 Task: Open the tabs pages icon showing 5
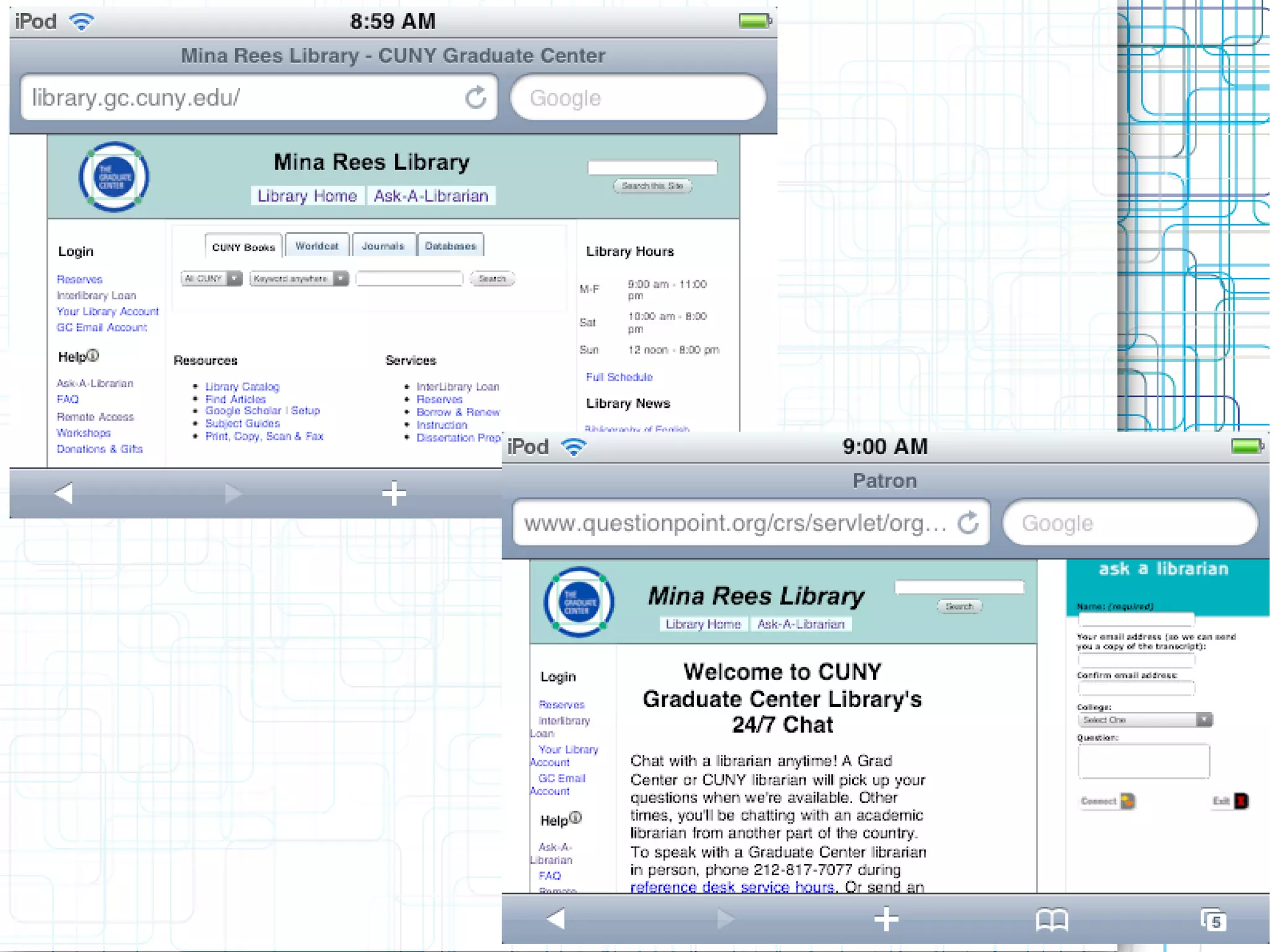1213,920
